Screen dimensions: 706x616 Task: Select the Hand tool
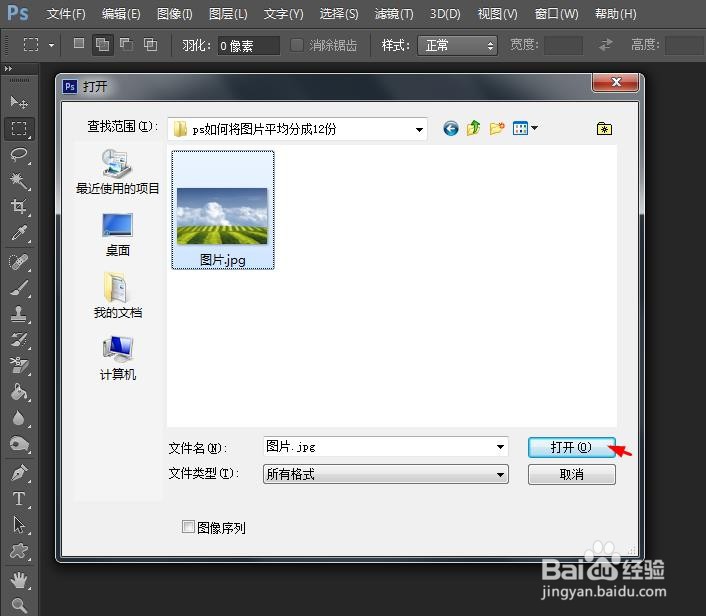18,580
